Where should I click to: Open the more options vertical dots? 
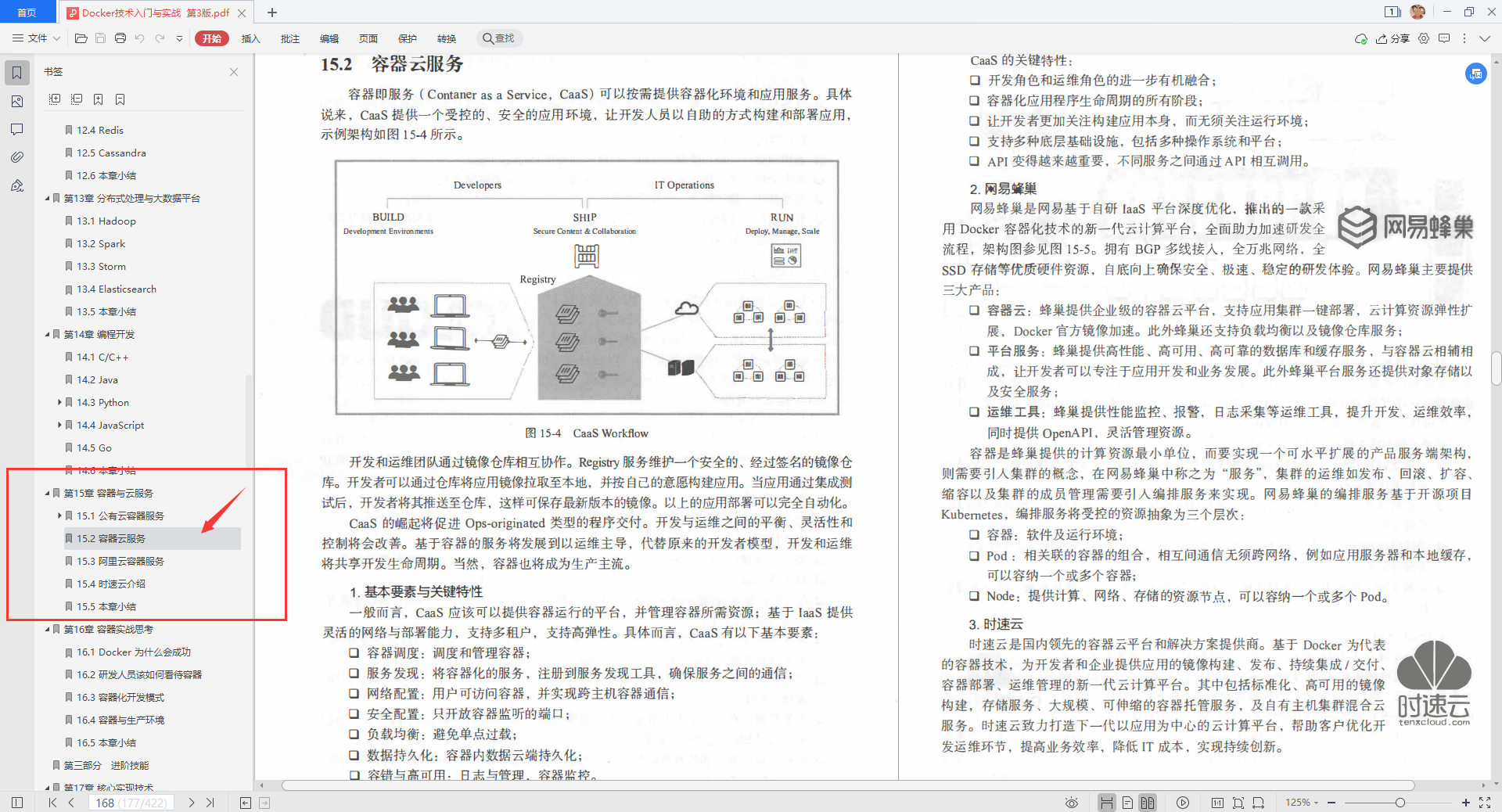coord(1464,38)
